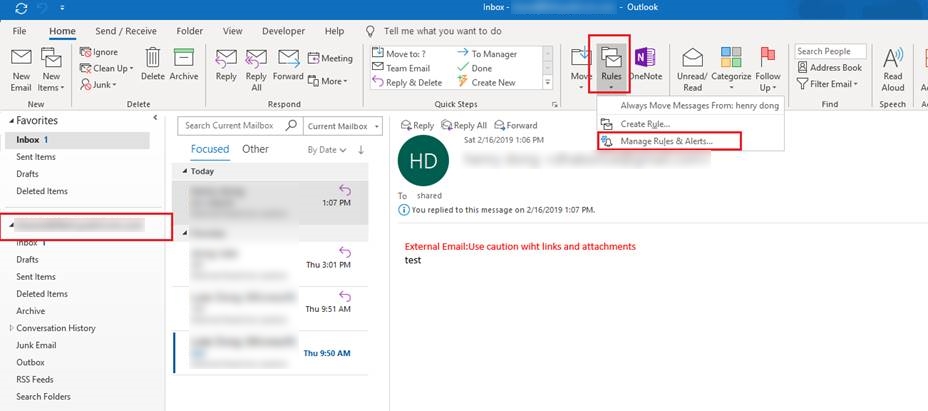
Task: Switch to the Folder tab
Action: coord(189,31)
